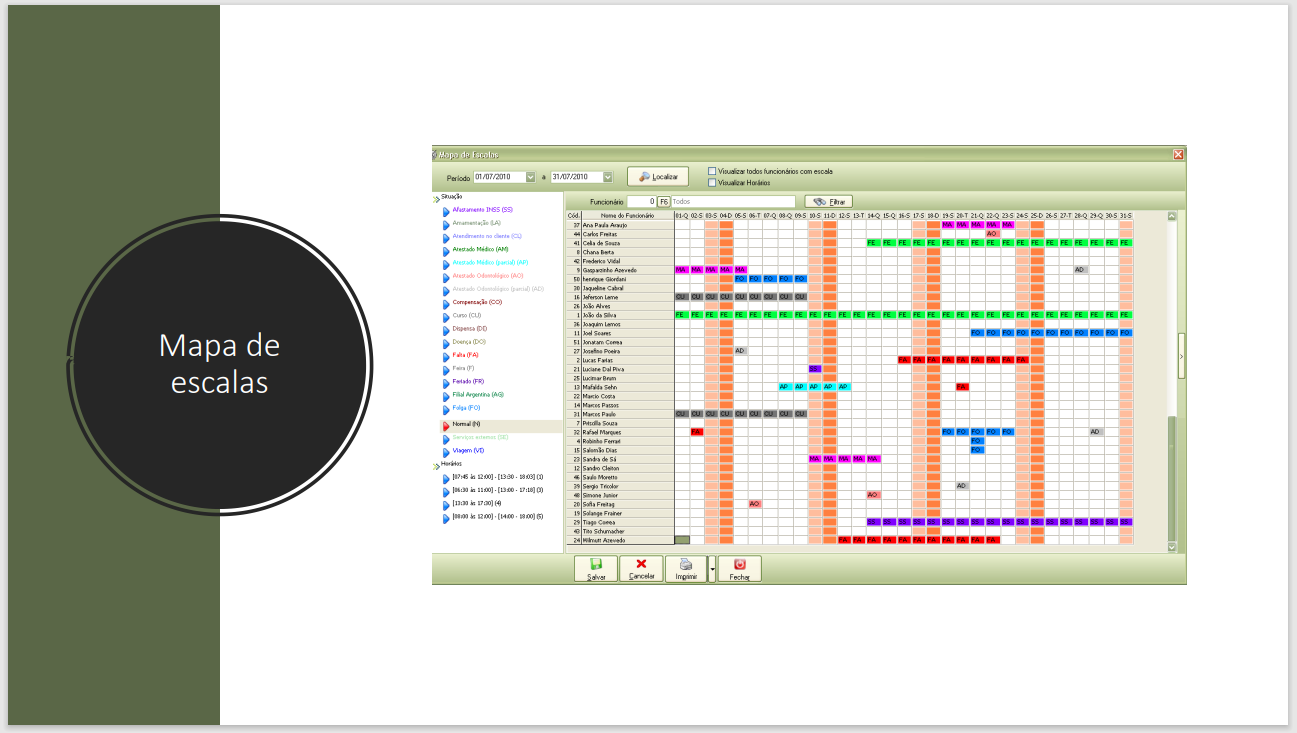This screenshot has width=1297, height=733.
Task: Click the Filtrar binoculars button
Action: click(829, 202)
